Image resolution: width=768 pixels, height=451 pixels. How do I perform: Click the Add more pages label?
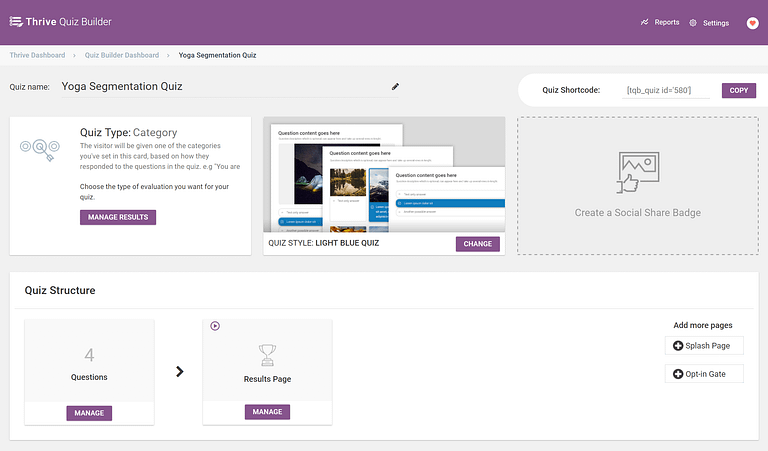click(703, 325)
